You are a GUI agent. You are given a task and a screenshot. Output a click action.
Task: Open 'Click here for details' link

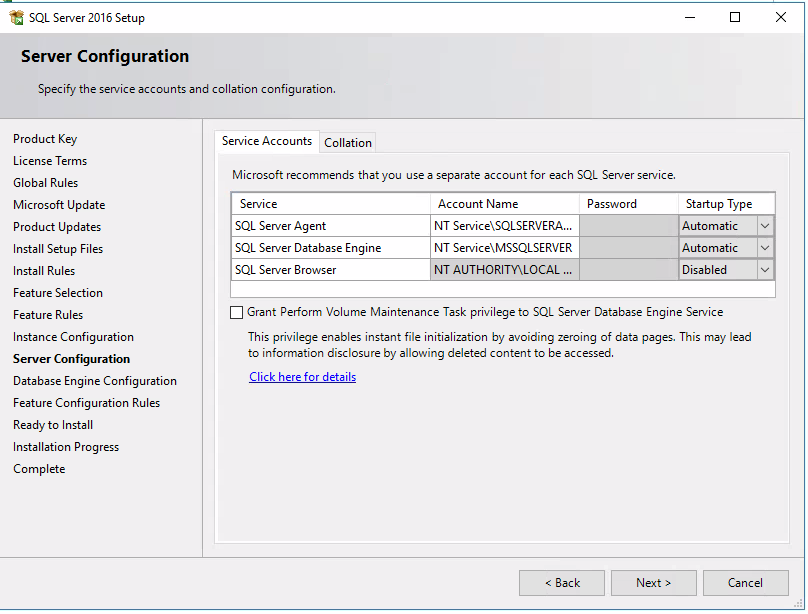[x=302, y=377]
